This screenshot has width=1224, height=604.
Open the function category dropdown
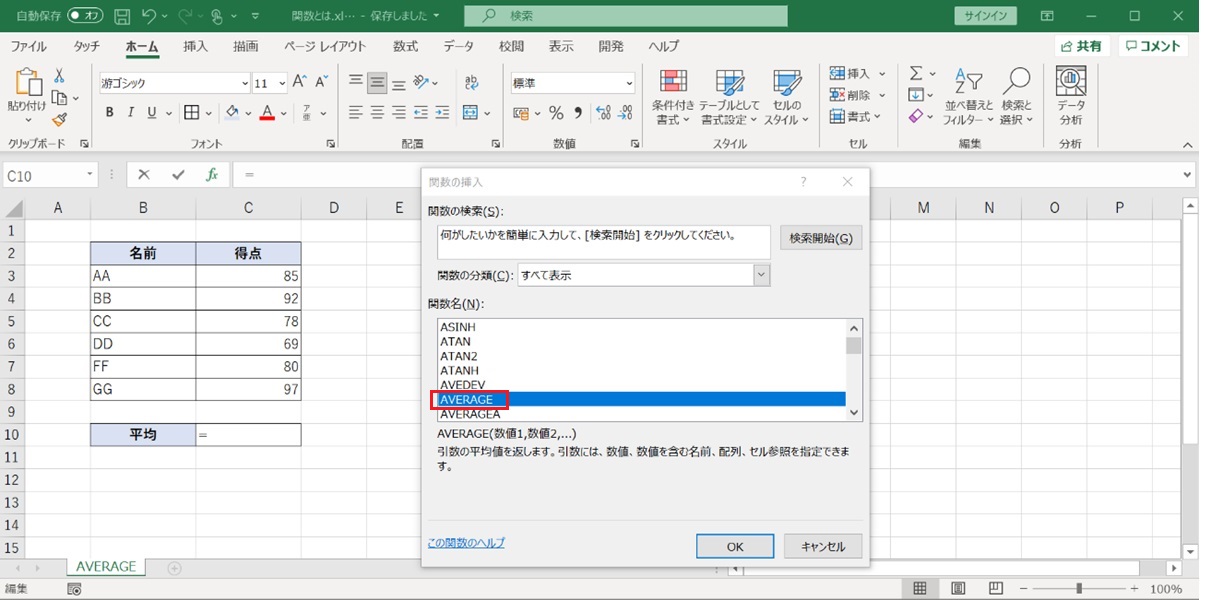tap(761, 275)
